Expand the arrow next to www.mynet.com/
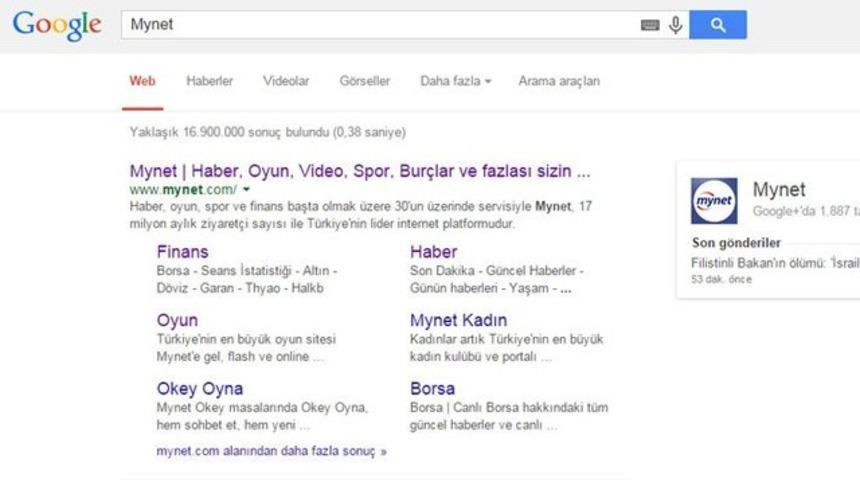 (246, 189)
